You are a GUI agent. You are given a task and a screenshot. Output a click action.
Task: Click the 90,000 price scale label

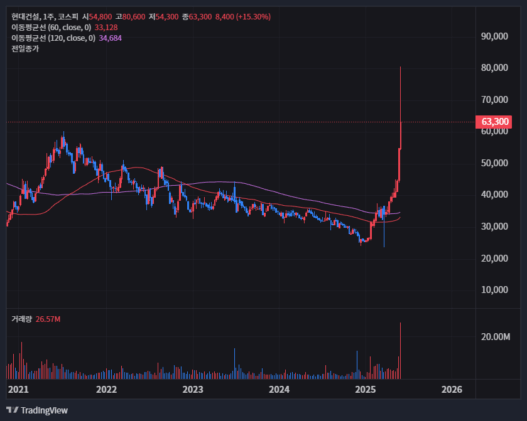click(494, 36)
